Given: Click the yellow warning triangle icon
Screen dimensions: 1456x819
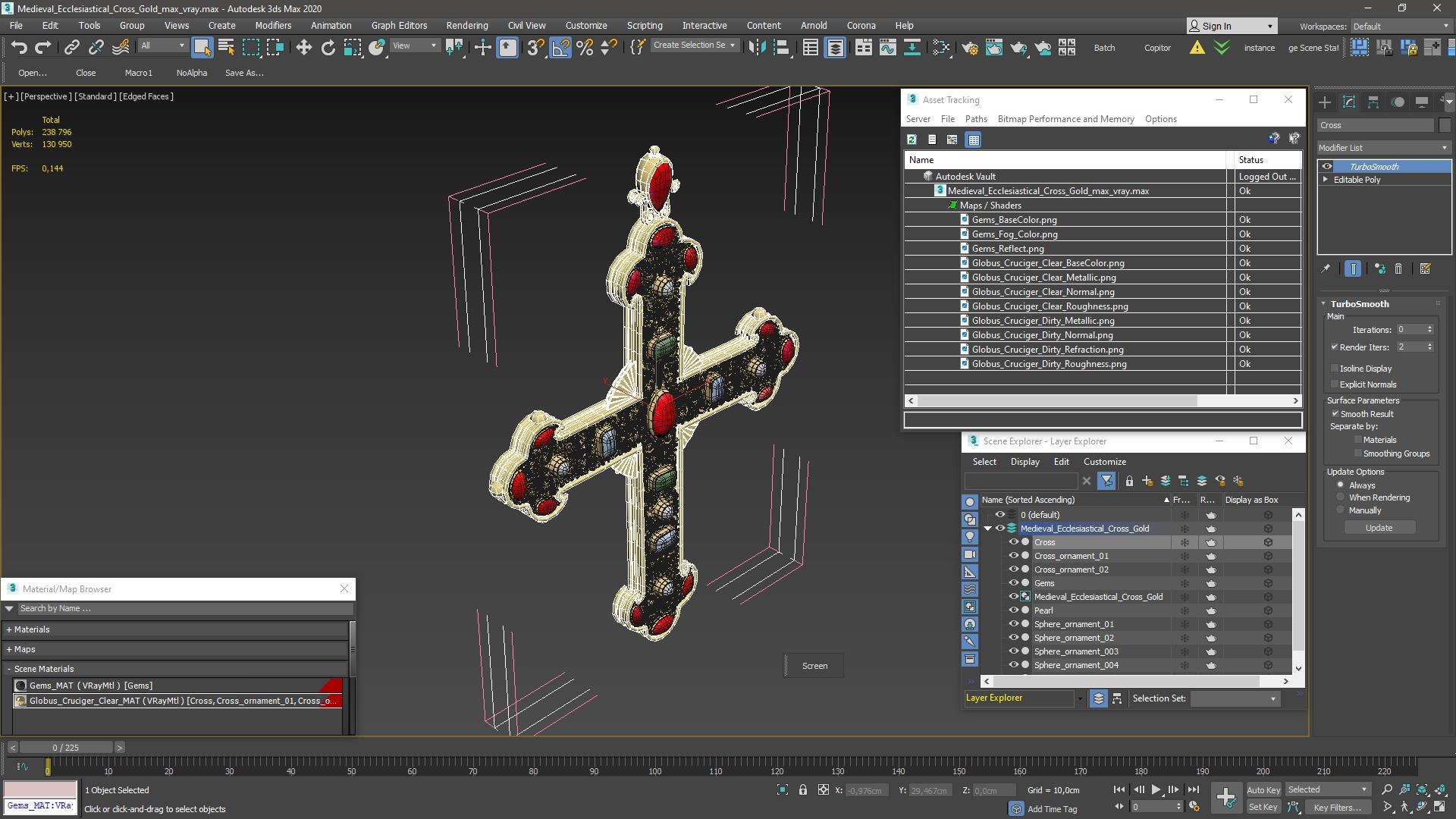Looking at the screenshot, I should click(1197, 47).
